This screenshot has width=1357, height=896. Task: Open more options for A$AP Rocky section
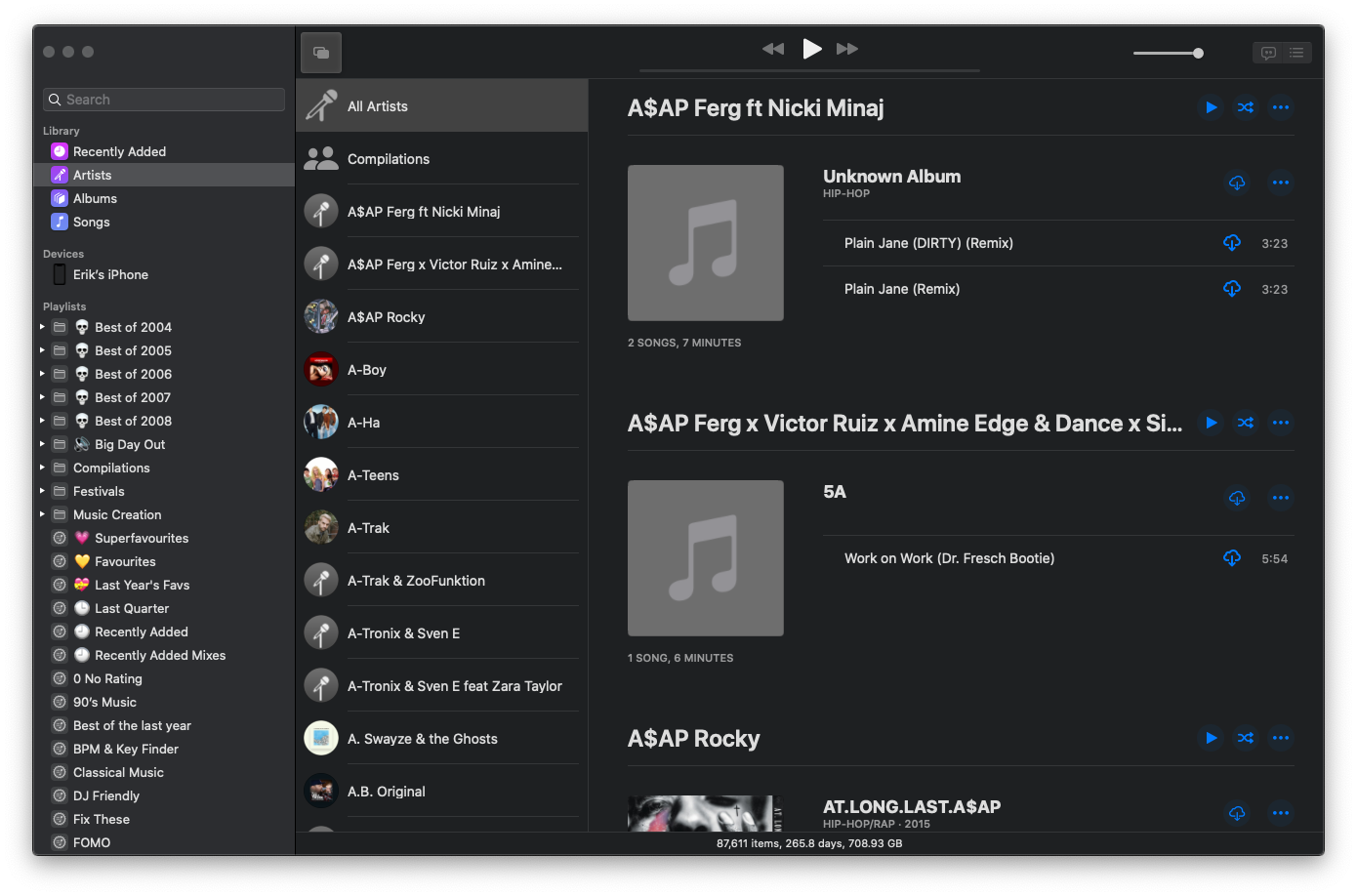coord(1281,738)
